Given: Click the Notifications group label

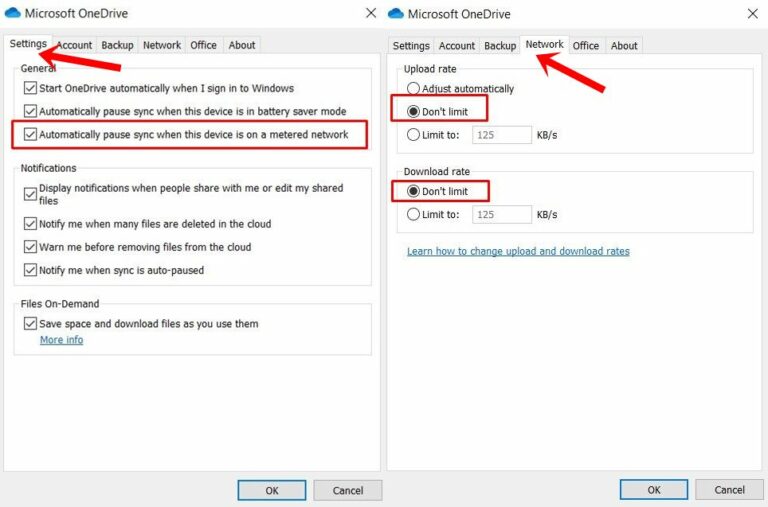Looking at the screenshot, I should [48, 168].
